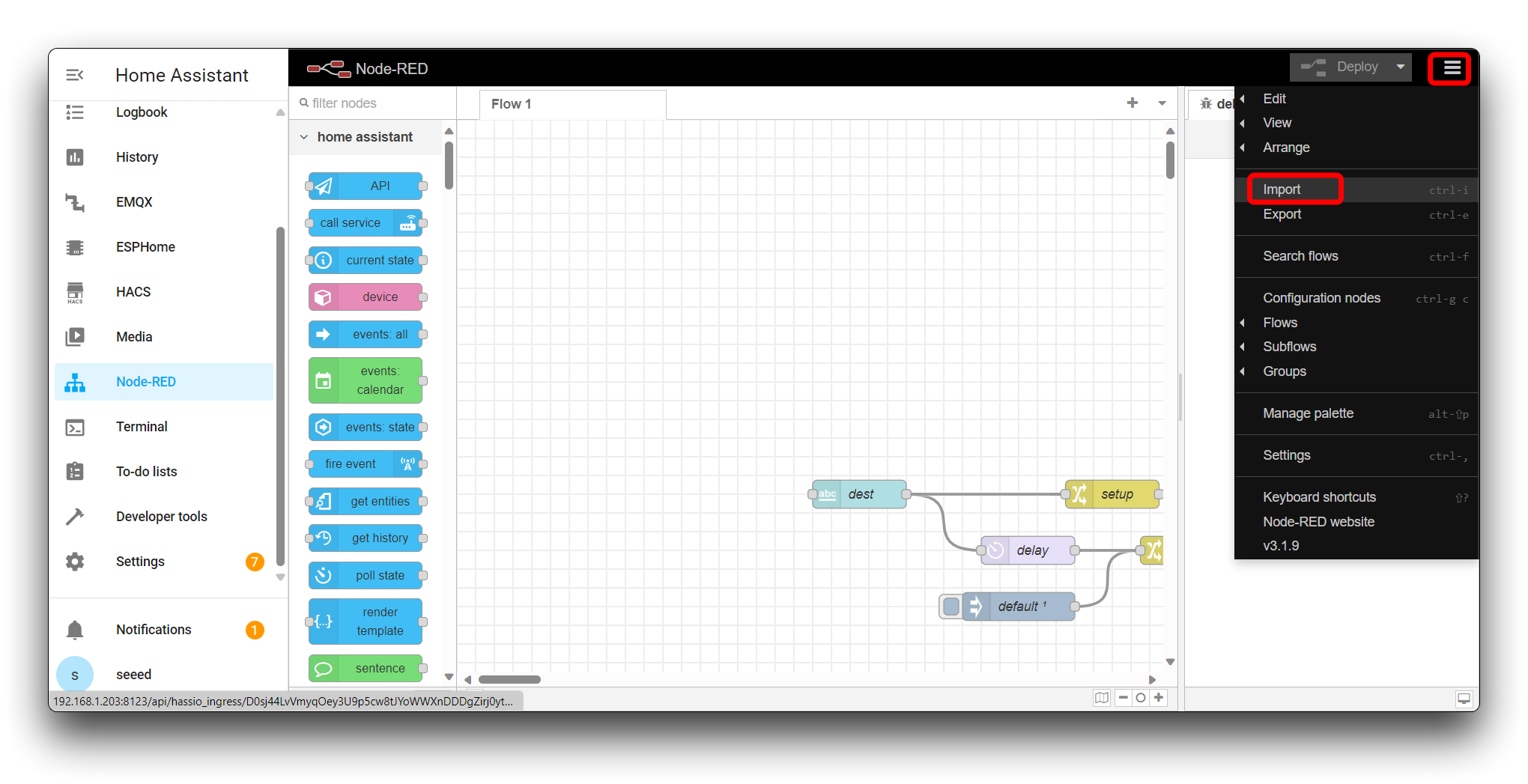
Task: Collapse the Home Assistant sidebar menu icon
Action: coord(74,75)
